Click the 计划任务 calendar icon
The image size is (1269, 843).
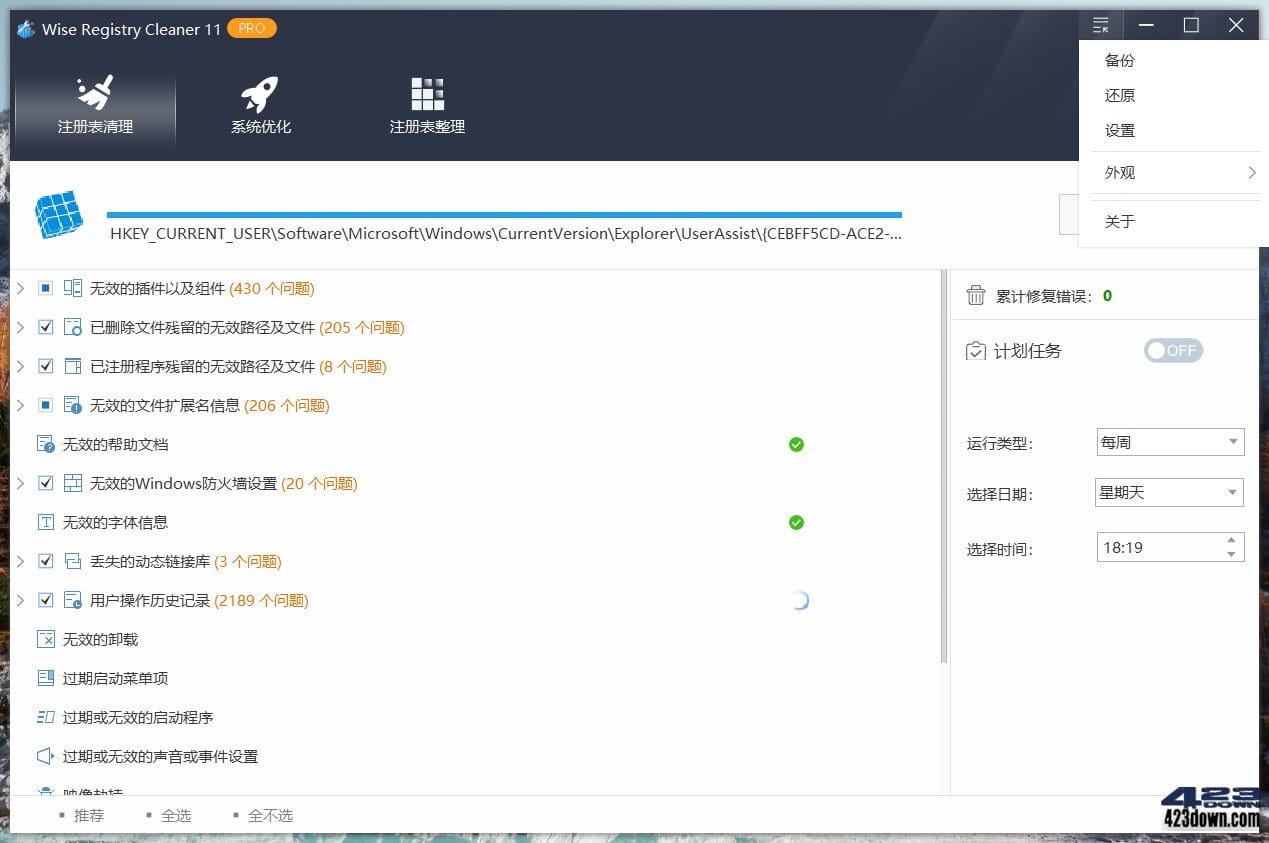(x=976, y=351)
